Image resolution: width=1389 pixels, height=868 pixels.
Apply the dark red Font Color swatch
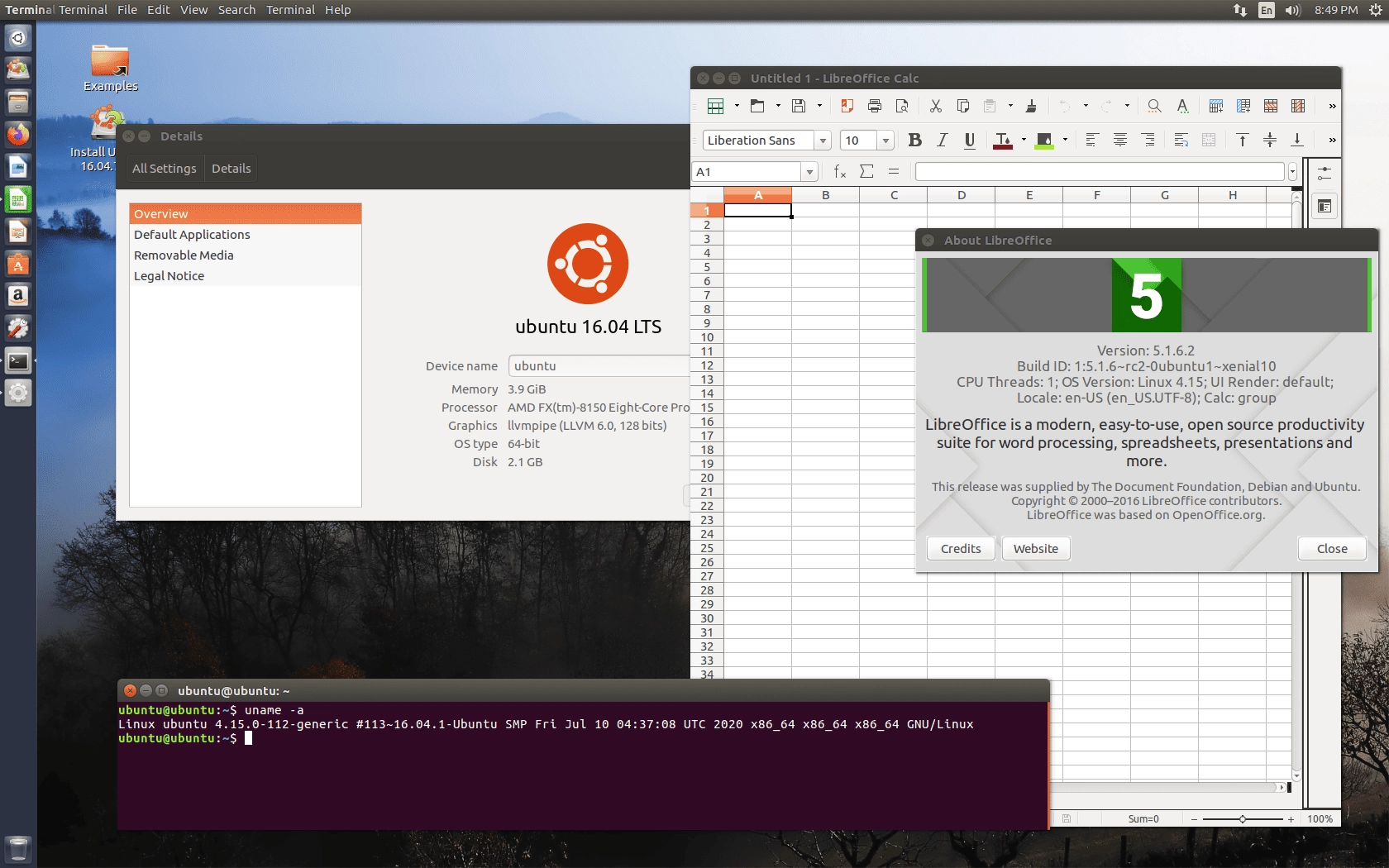tap(1002, 140)
